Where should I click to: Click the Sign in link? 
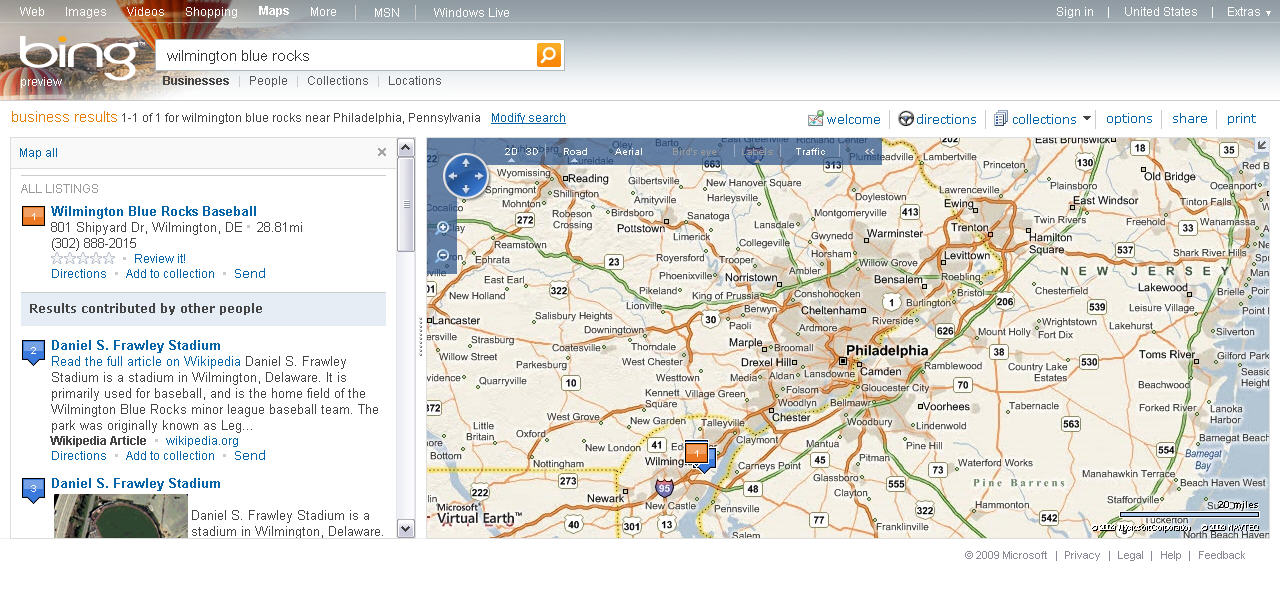pyautogui.click(x=1075, y=12)
